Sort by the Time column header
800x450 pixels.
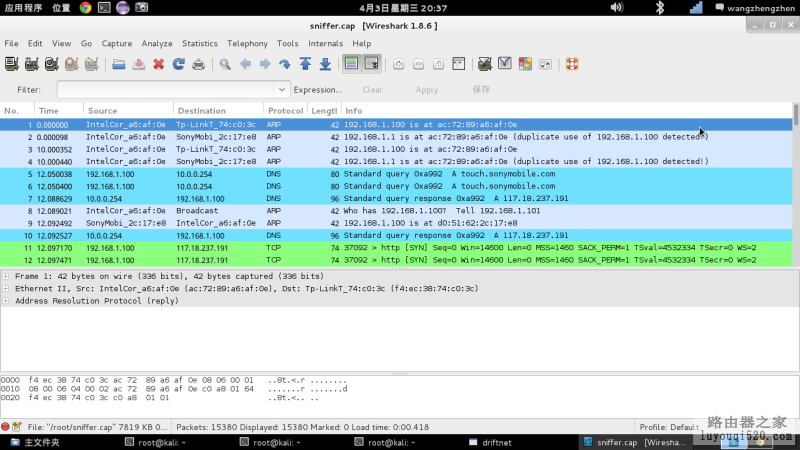(x=59, y=111)
